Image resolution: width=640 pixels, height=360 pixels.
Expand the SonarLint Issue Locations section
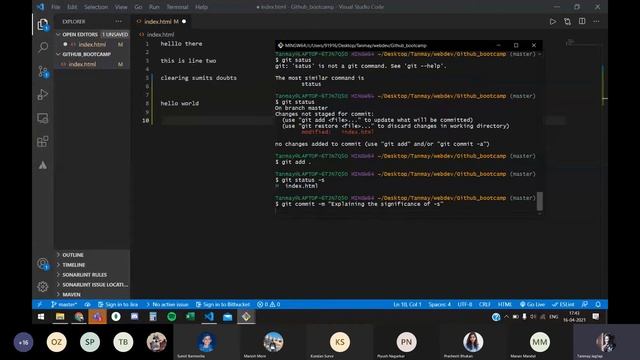tap(92, 284)
